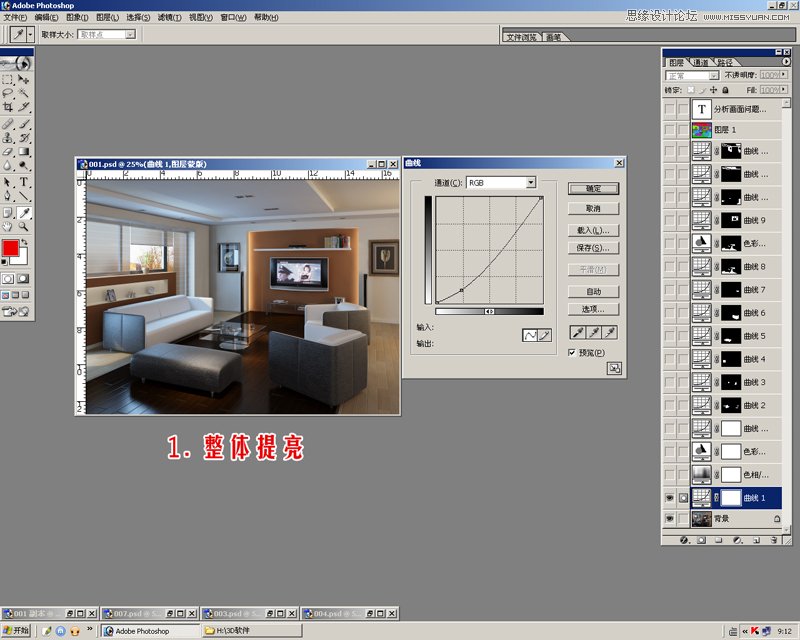
Task: Hide the 曲线 1 layer eye icon
Action: click(669, 498)
